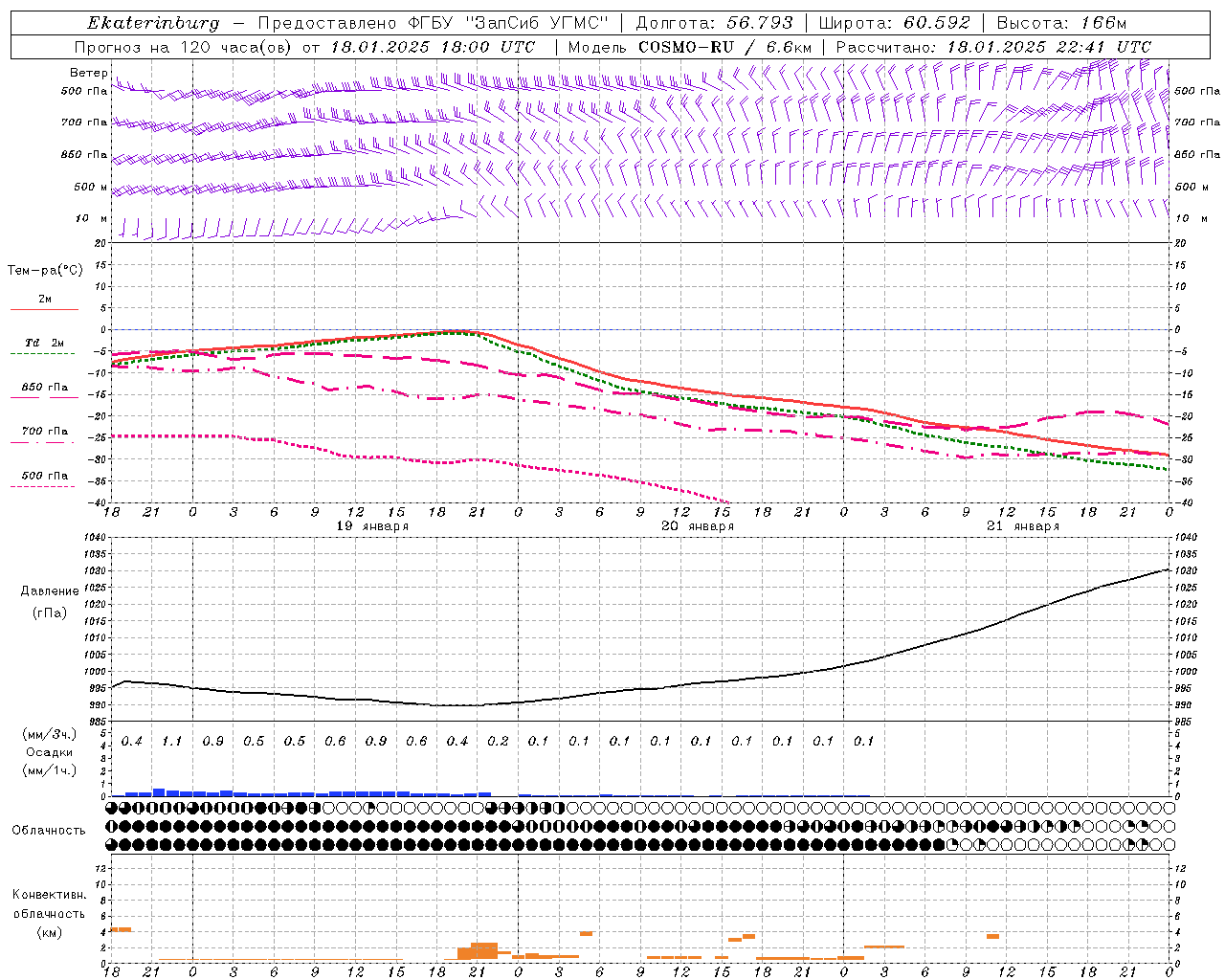Click the 'Осадки' precipitation label
The height and width of the screenshot is (980, 1225).
pos(49,752)
